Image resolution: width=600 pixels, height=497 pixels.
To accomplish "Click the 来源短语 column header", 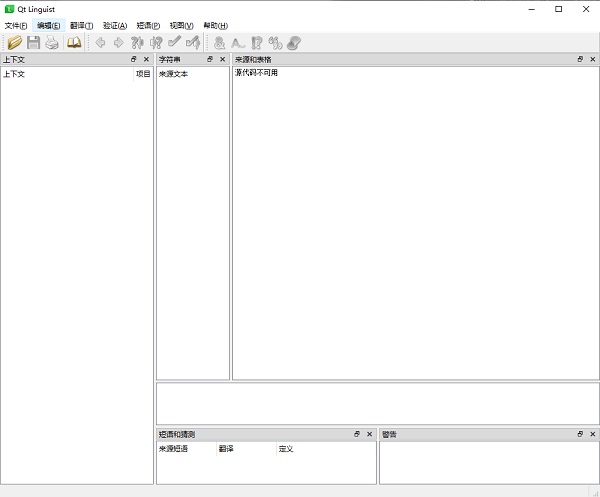I will (x=173, y=449).
